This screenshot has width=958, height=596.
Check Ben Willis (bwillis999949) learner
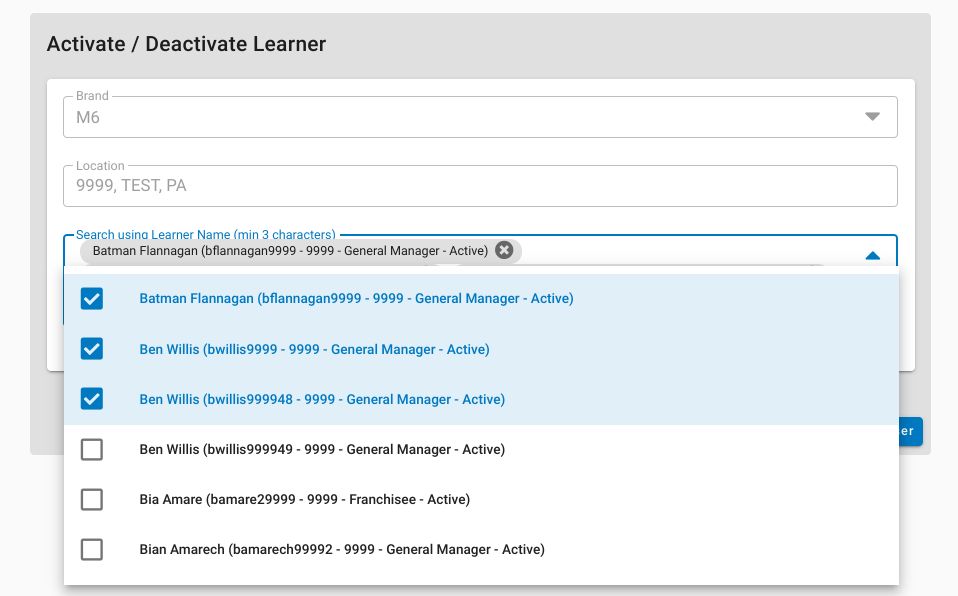pos(91,449)
